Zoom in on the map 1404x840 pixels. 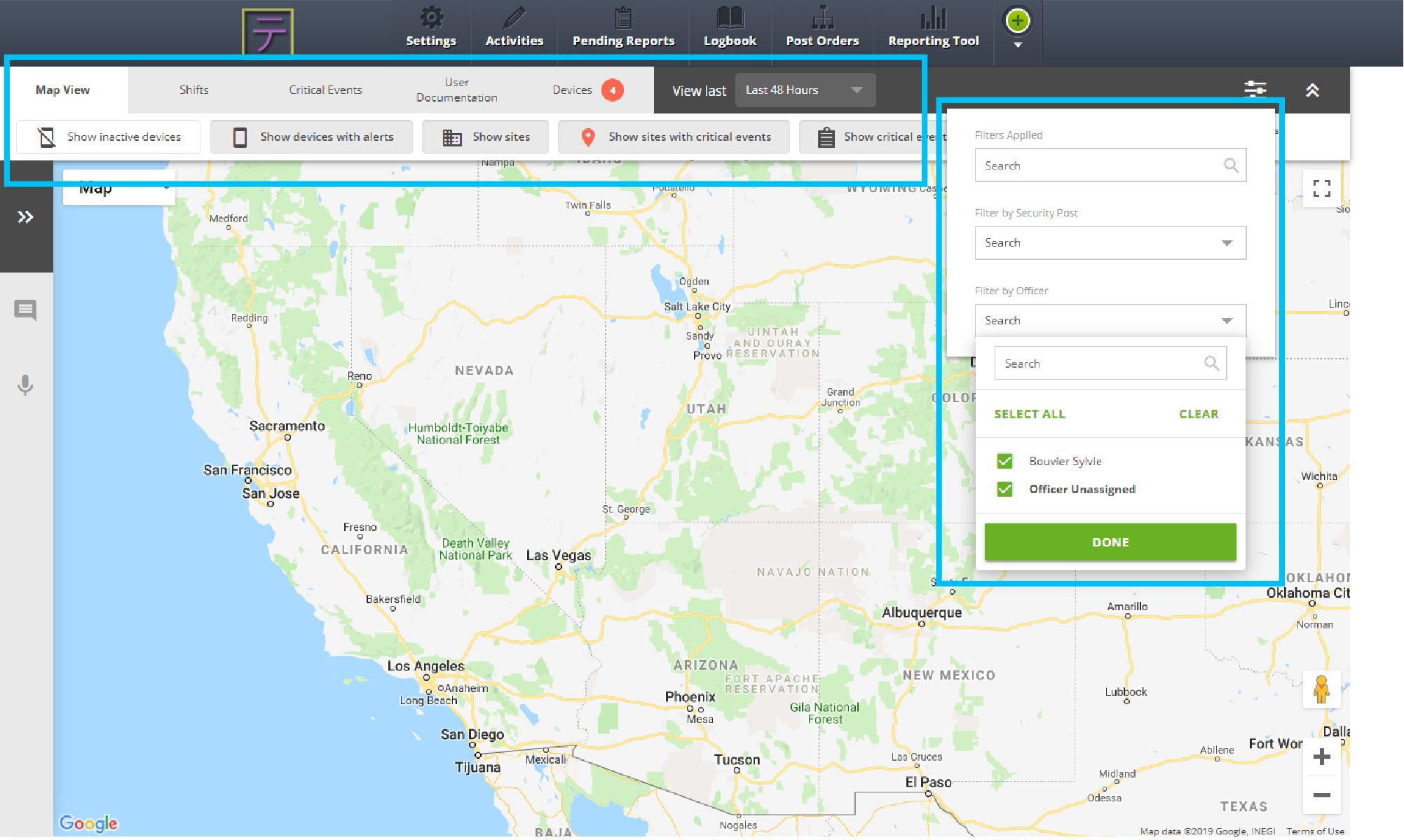1321,757
